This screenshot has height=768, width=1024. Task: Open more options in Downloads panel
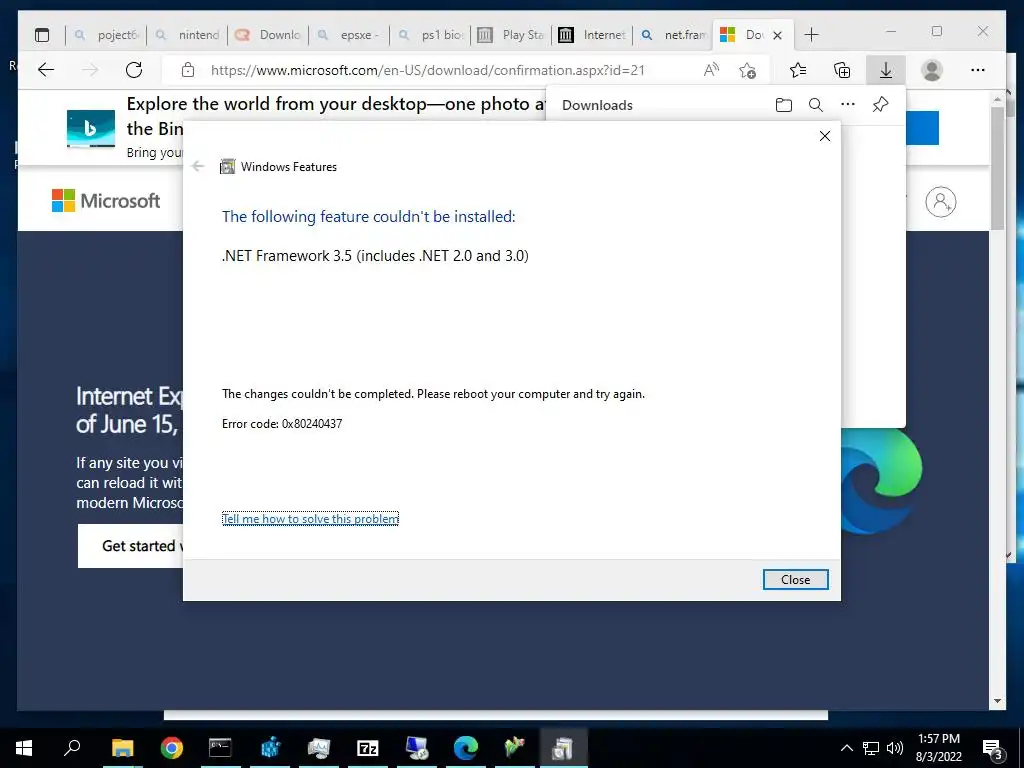click(x=848, y=104)
